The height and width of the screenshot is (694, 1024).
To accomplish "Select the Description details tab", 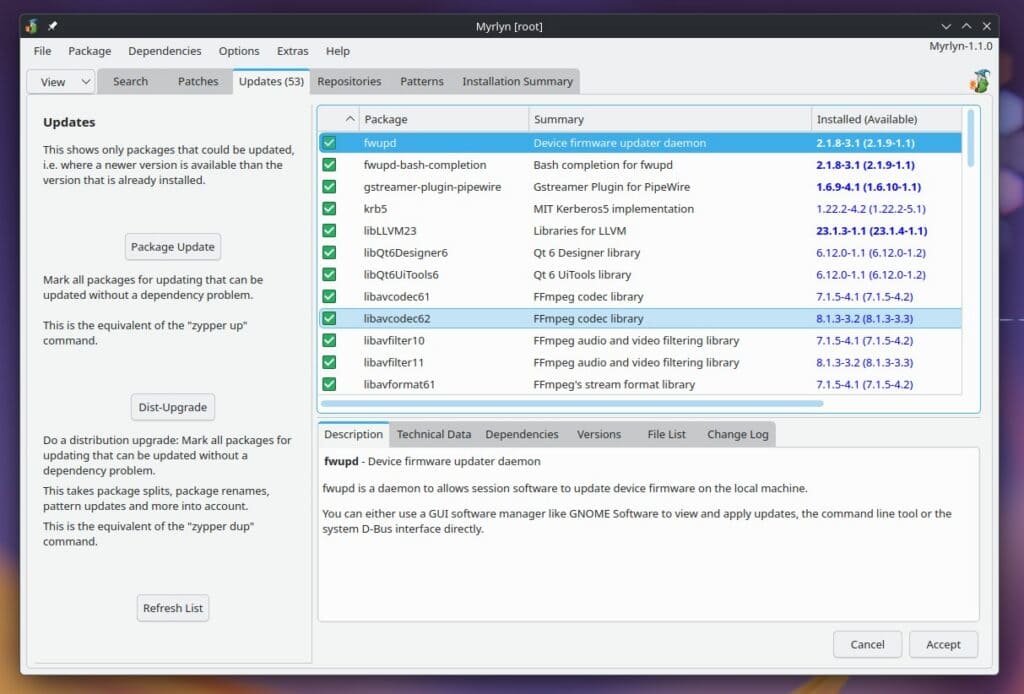I will tap(353, 434).
